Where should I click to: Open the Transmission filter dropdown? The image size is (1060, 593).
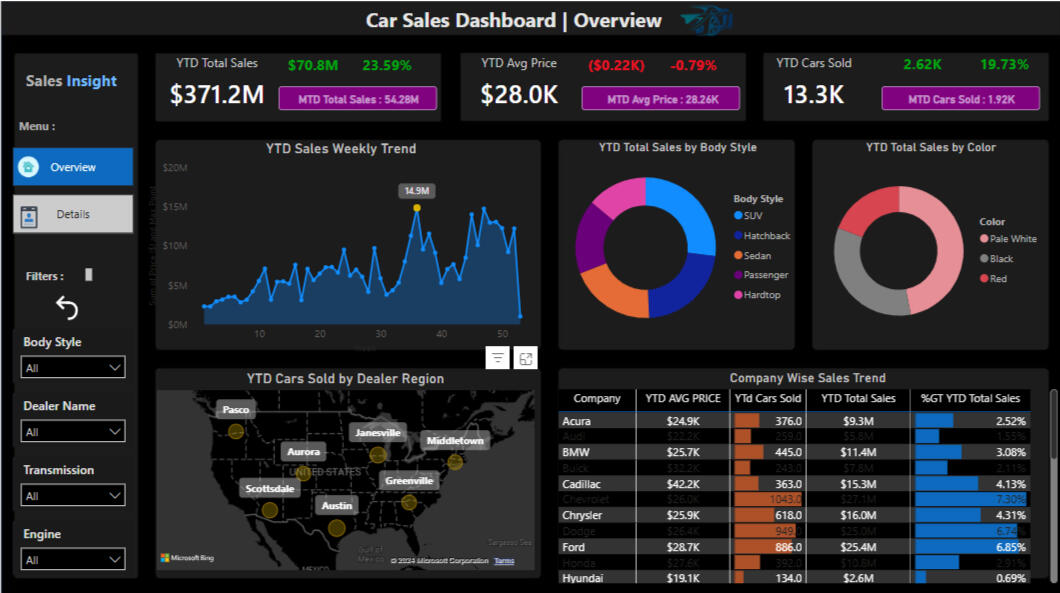(x=73, y=496)
